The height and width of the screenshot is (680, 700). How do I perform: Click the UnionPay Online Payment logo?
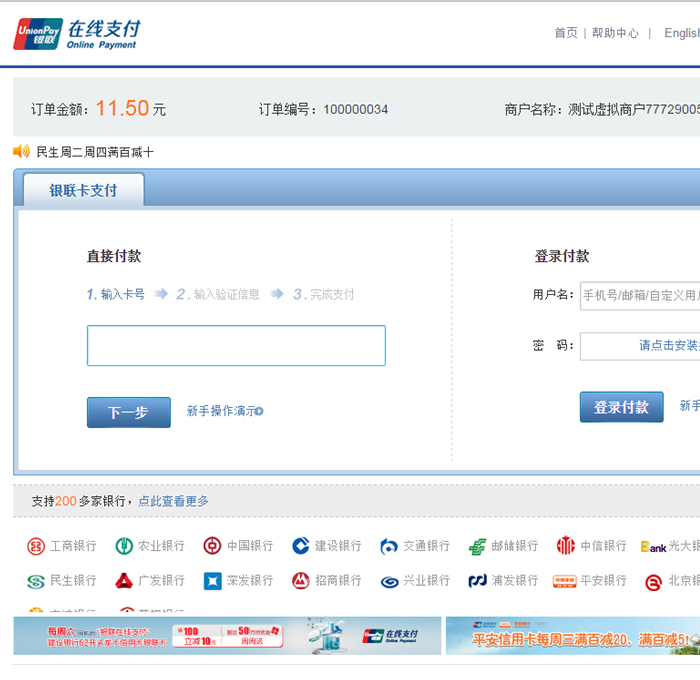point(76,34)
